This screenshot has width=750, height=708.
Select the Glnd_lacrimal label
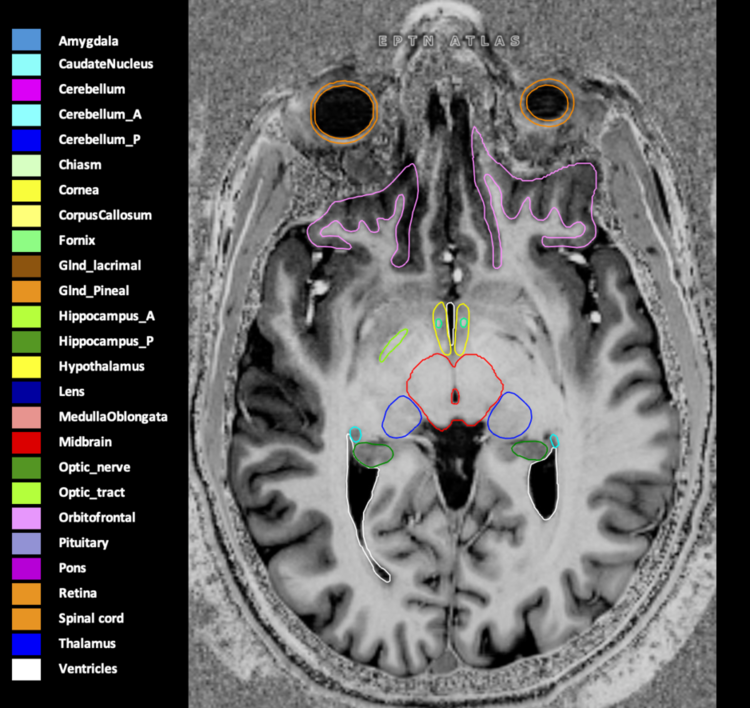click(99, 266)
